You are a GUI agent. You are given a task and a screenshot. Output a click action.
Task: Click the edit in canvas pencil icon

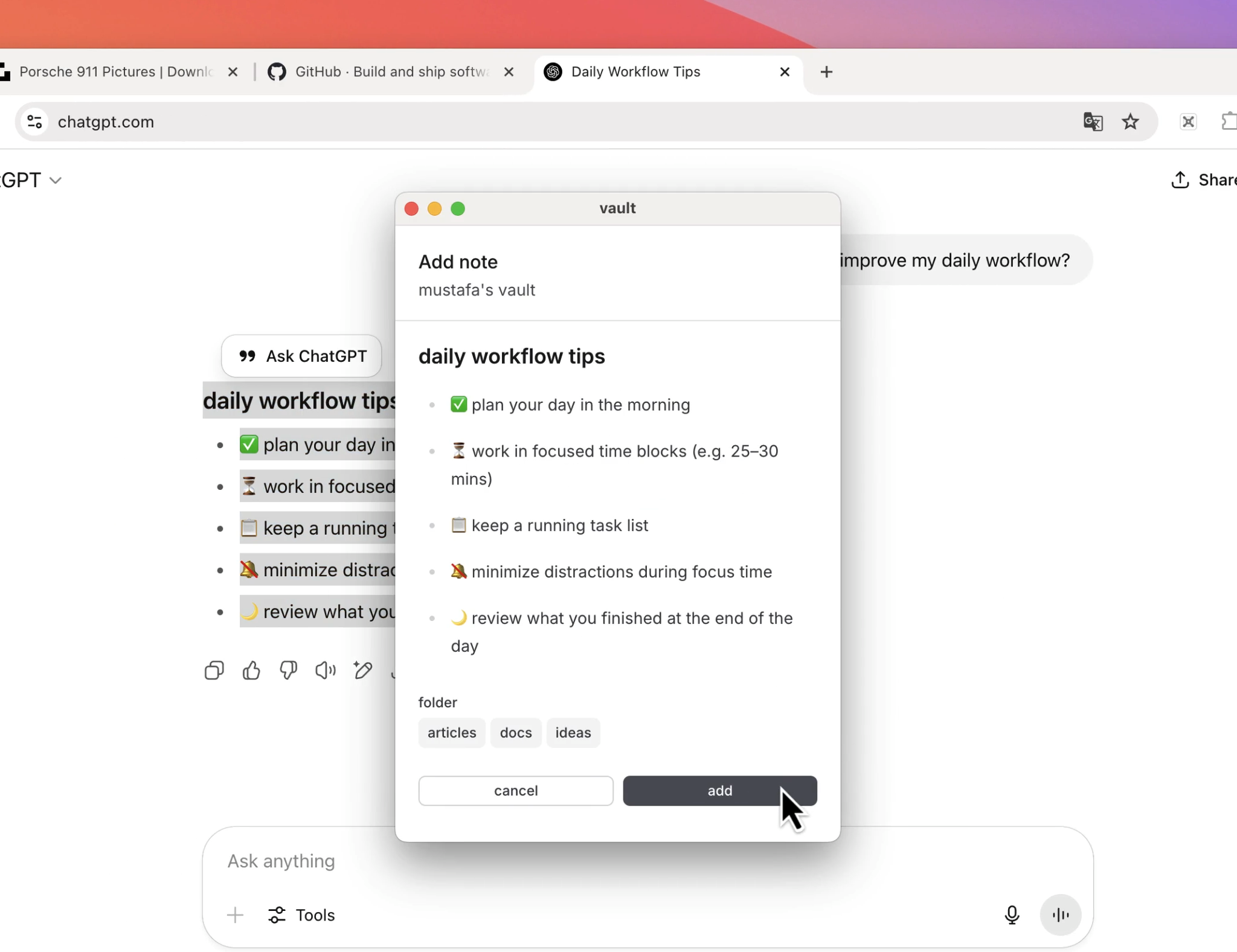pyautogui.click(x=363, y=671)
